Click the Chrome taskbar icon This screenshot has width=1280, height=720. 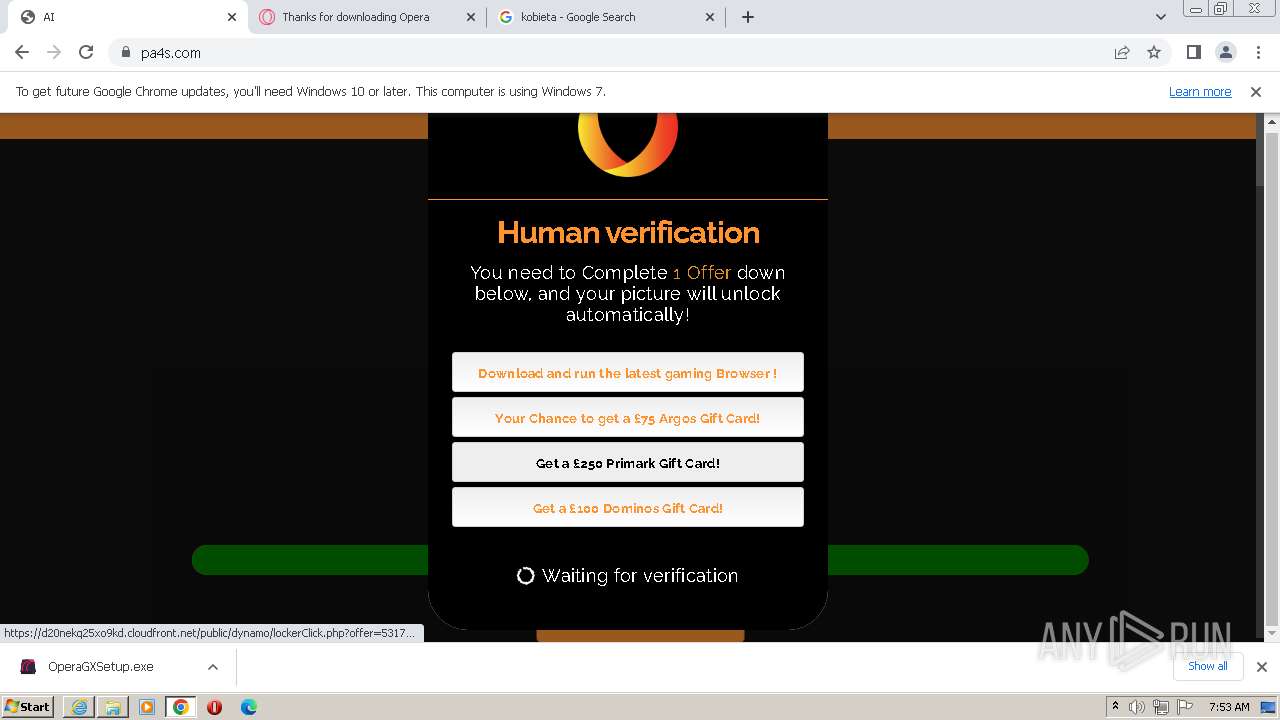pyautogui.click(x=181, y=706)
